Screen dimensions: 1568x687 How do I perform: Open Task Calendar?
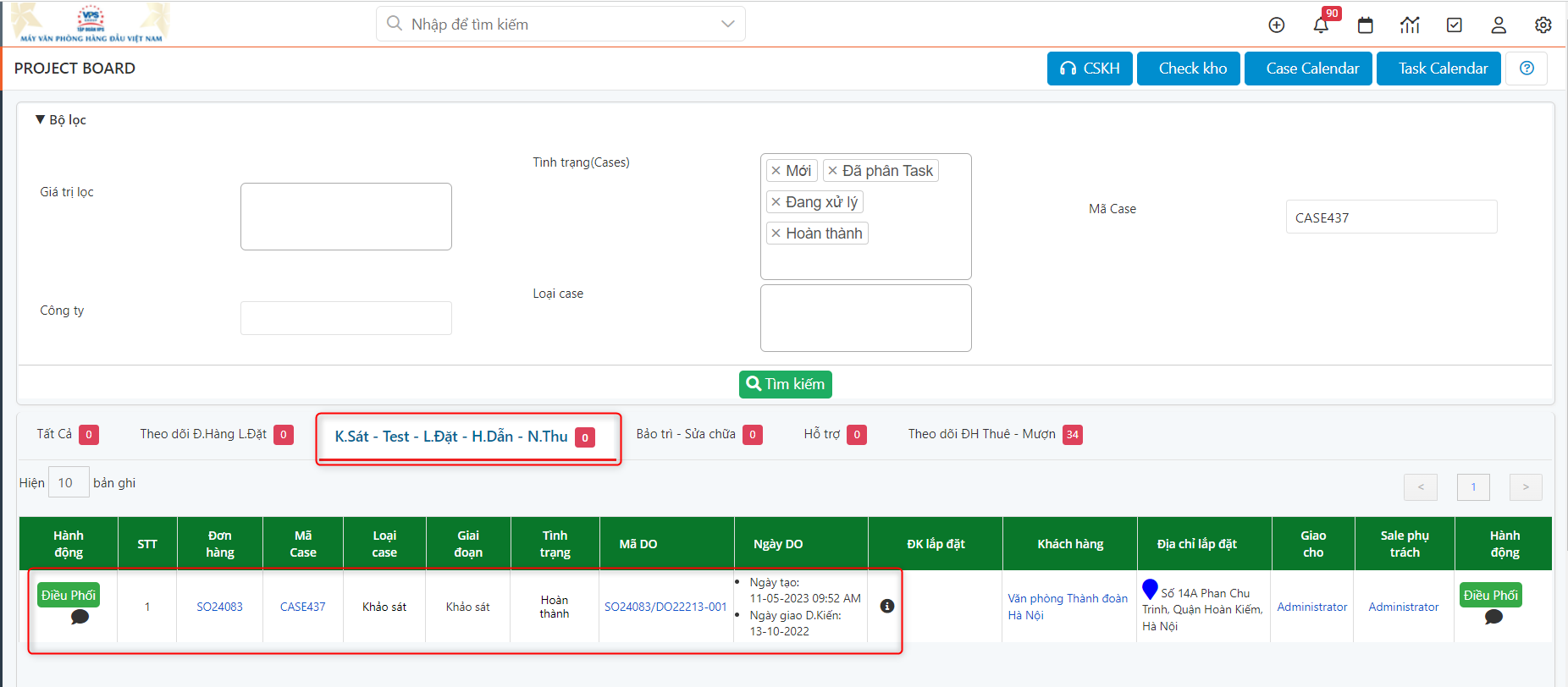tap(1438, 69)
